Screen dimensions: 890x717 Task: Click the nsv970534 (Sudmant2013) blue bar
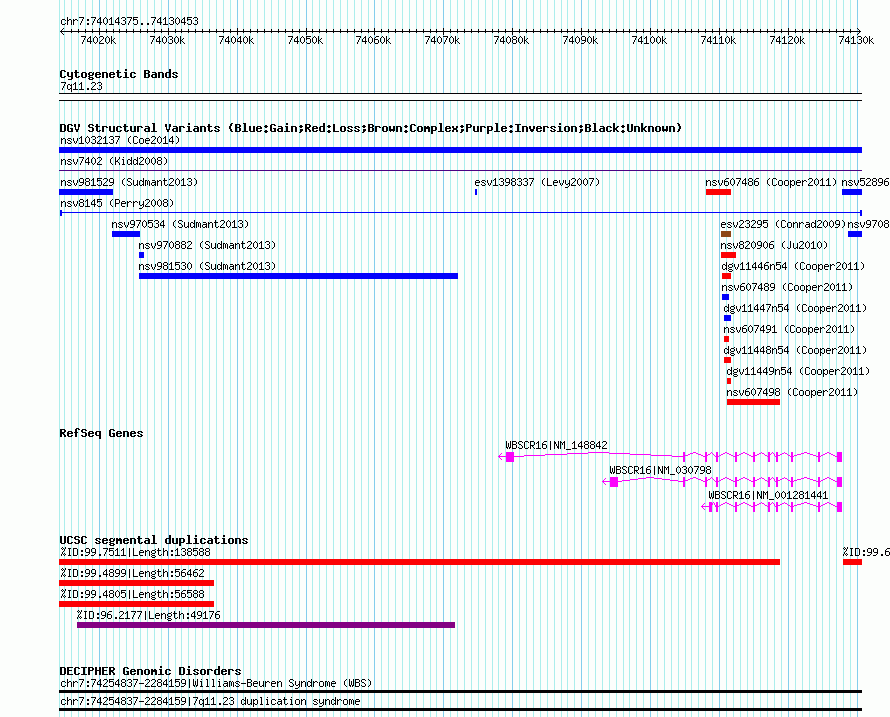click(126, 234)
